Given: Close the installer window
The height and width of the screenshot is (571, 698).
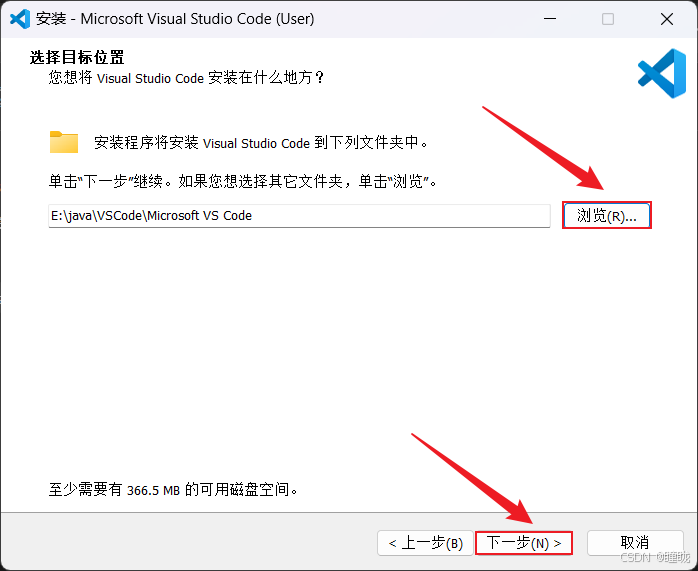Looking at the screenshot, I should coord(667,19).
